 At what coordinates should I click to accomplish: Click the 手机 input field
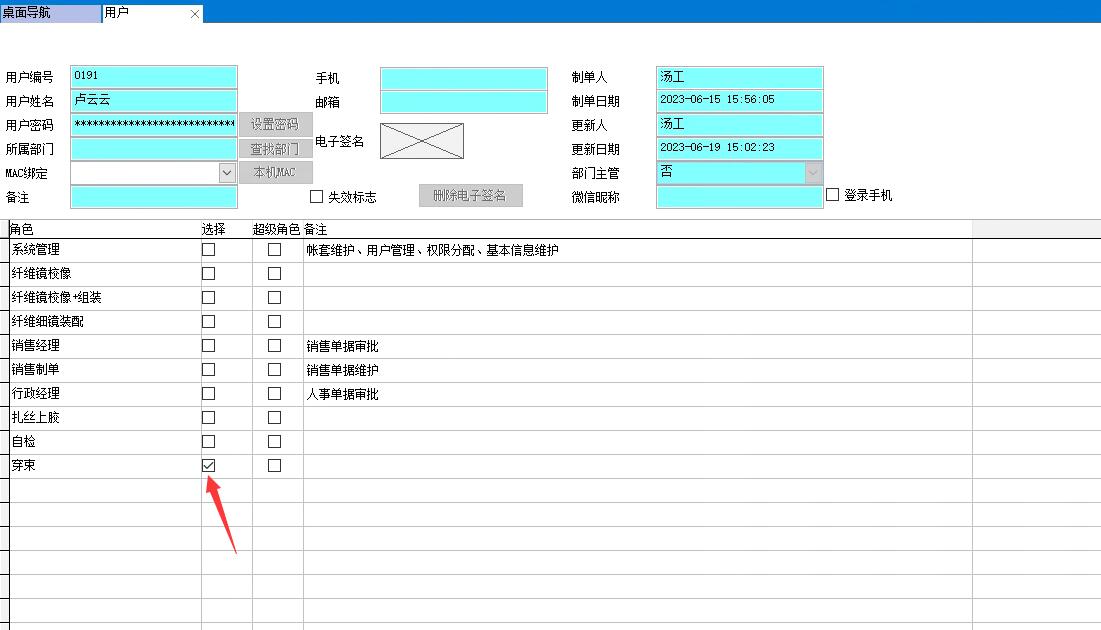(464, 78)
